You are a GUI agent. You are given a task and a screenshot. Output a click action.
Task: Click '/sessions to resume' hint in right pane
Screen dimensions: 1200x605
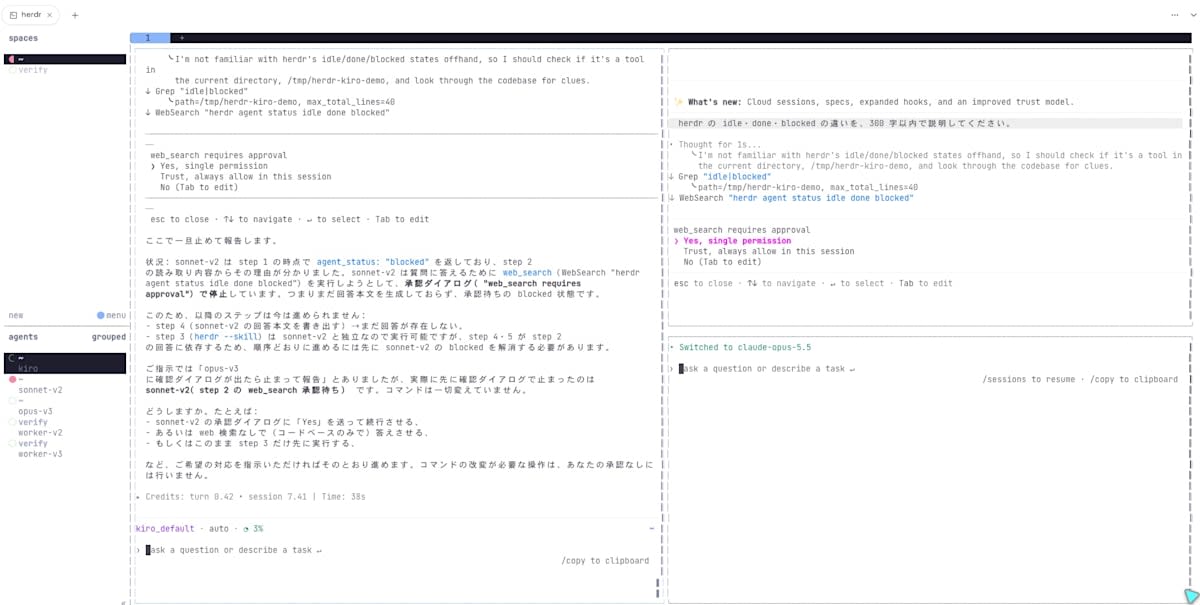point(1029,379)
